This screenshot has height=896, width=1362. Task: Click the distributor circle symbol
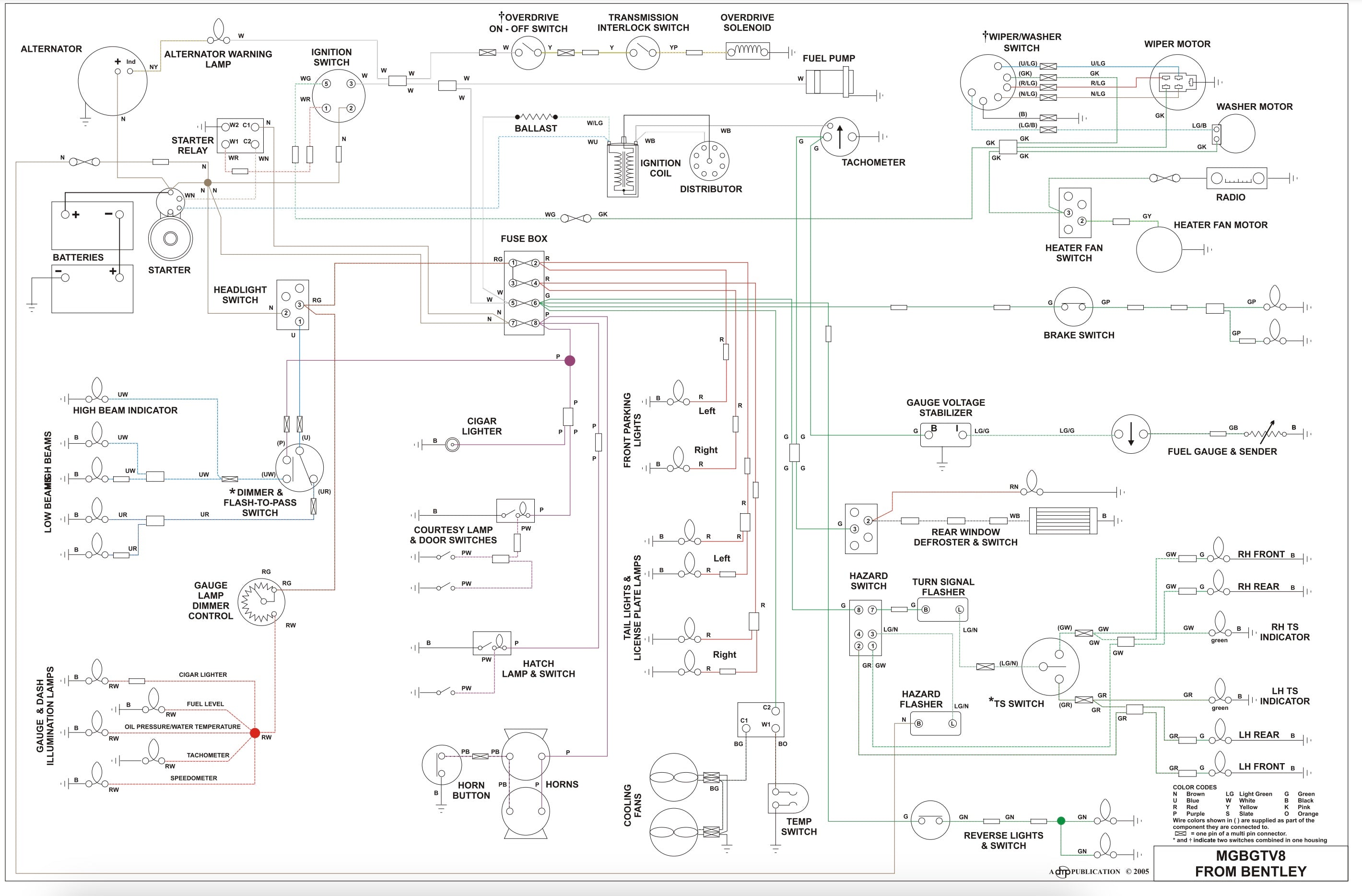[710, 161]
